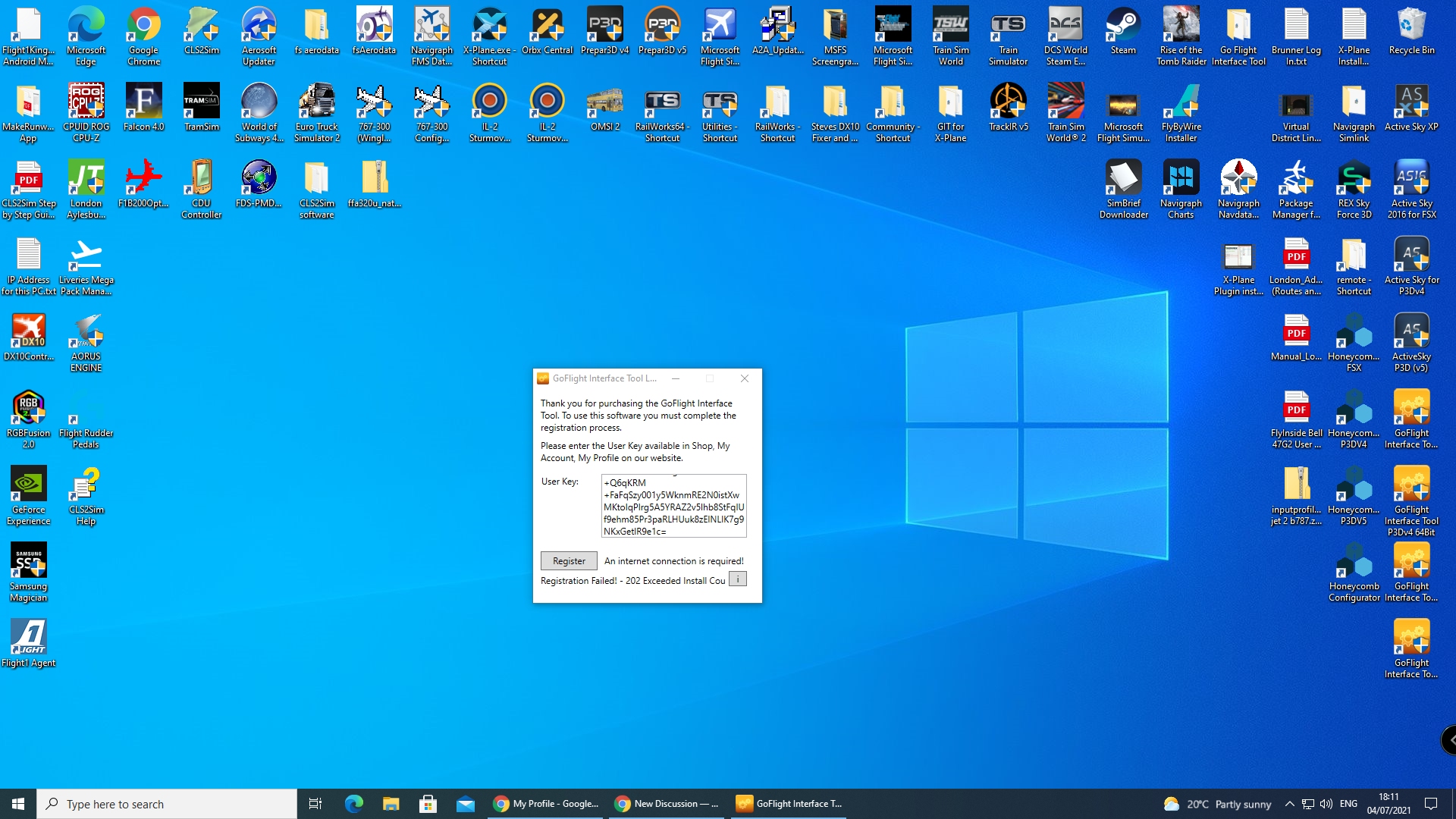Viewport: 1456px width, 819px height.
Task: Open the volume control in system tray
Action: click(x=1326, y=804)
